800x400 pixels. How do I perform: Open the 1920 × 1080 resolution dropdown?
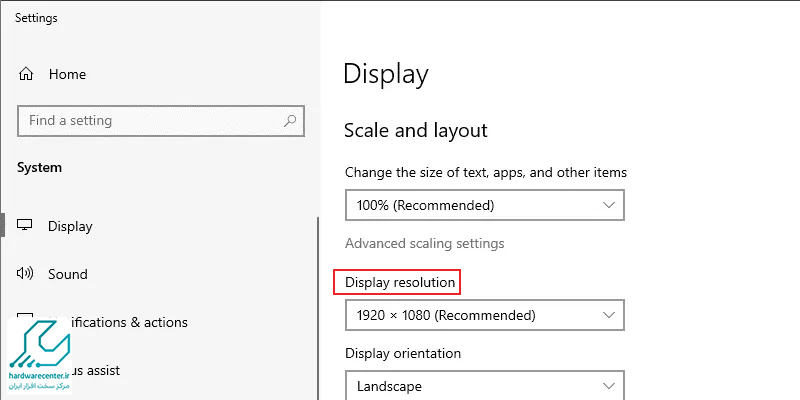(x=484, y=316)
